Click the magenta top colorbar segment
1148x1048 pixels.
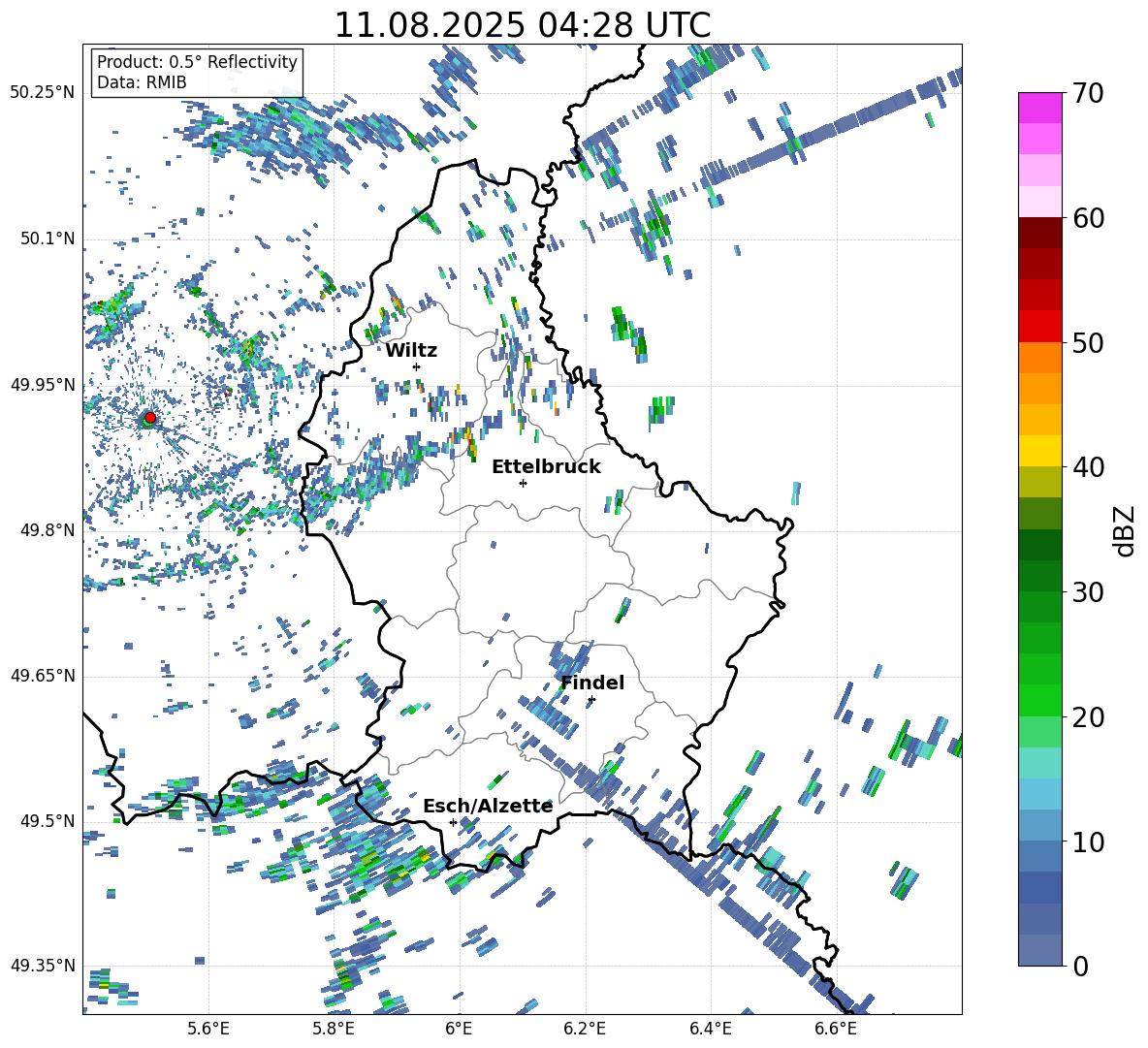(x=1039, y=108)
